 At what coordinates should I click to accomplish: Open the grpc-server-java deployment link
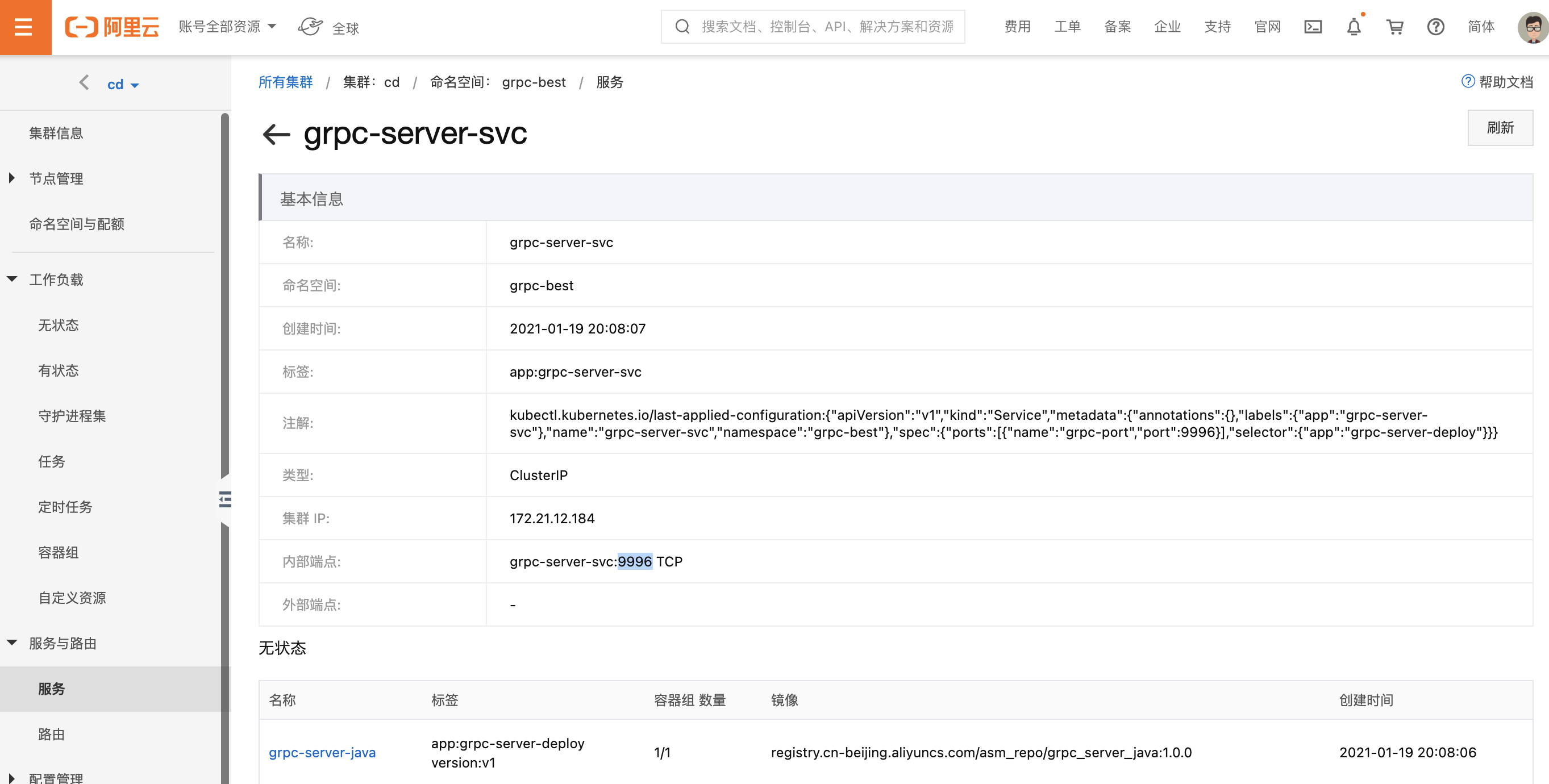[322, 752]
